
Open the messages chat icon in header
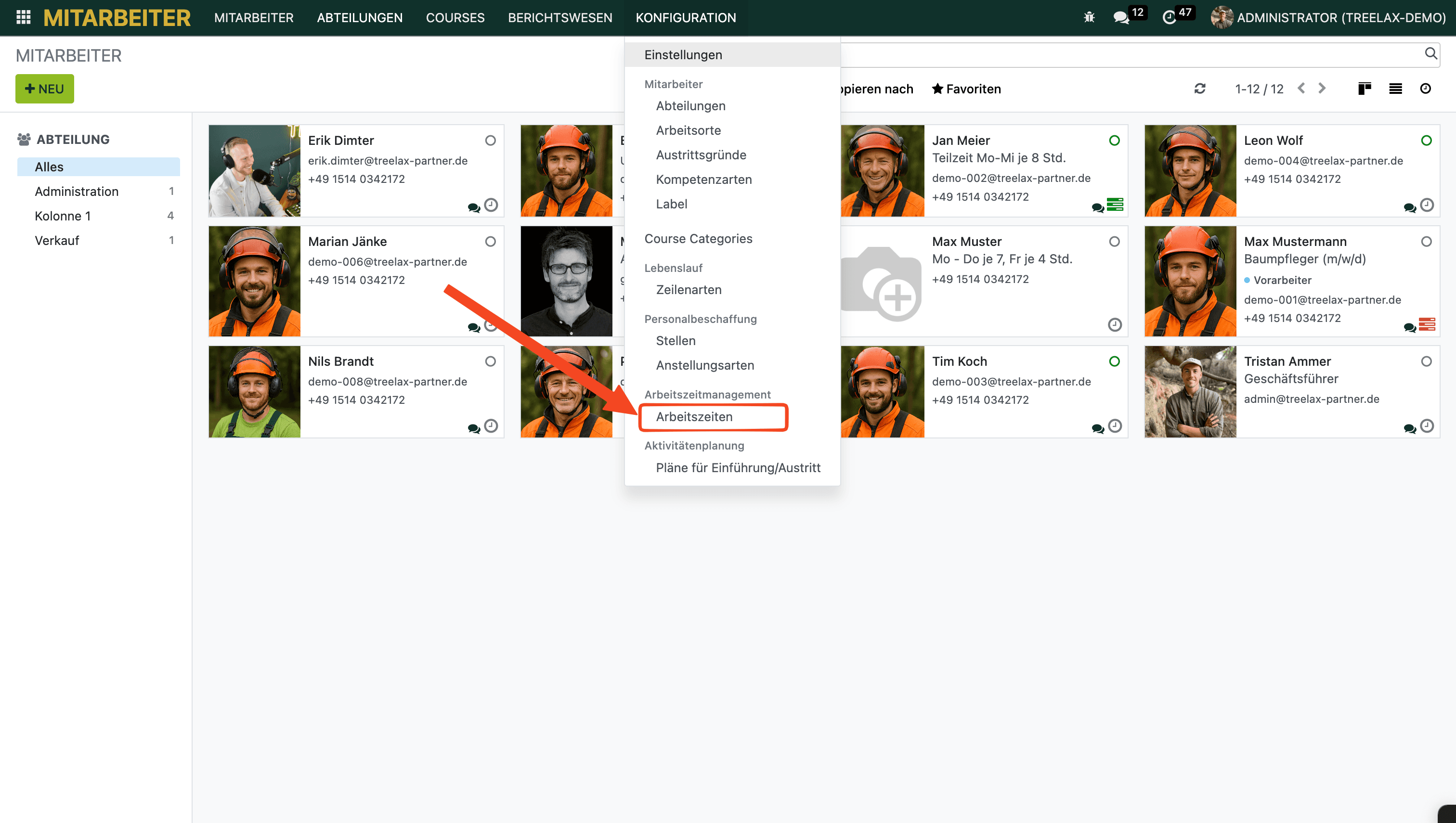pyautogui.click(x=1121, y=17)
